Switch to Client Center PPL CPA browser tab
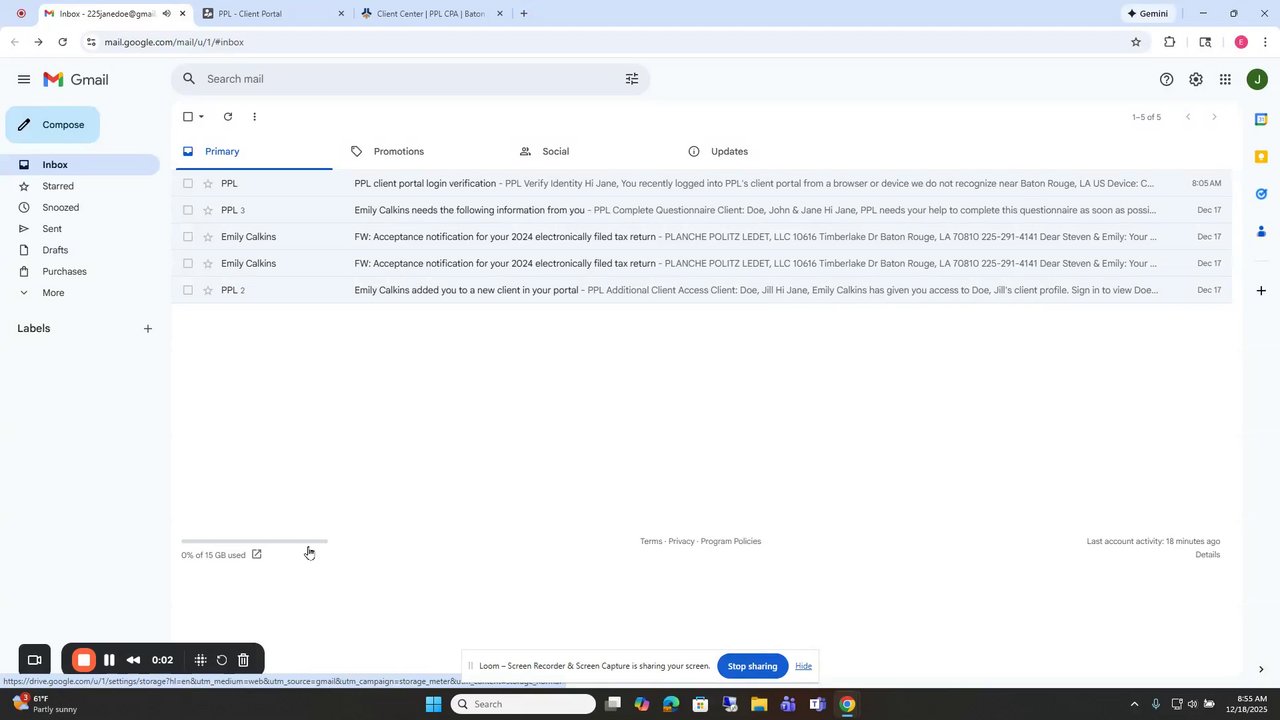This screenshot has height=720, width=1280. [430, 14]
